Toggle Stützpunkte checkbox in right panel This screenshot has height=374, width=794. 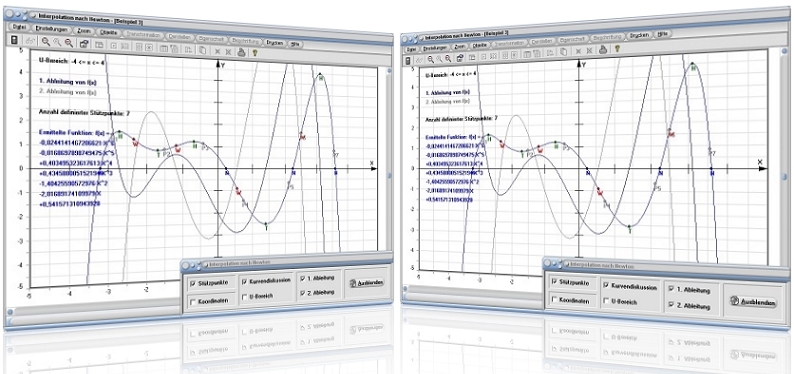[x=554, y=282]
